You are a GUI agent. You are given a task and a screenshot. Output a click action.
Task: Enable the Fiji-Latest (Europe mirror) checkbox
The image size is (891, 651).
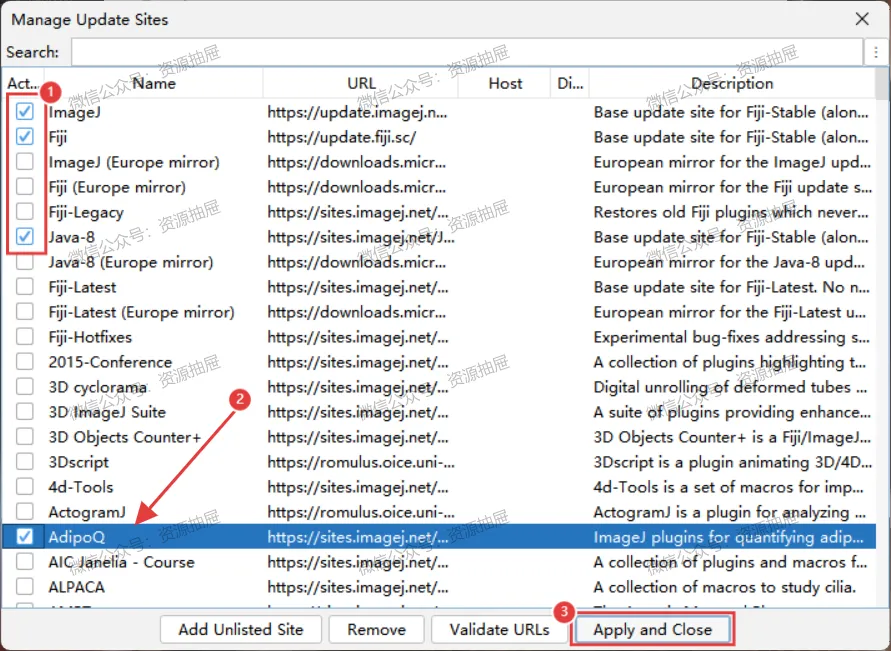(24, 312)
